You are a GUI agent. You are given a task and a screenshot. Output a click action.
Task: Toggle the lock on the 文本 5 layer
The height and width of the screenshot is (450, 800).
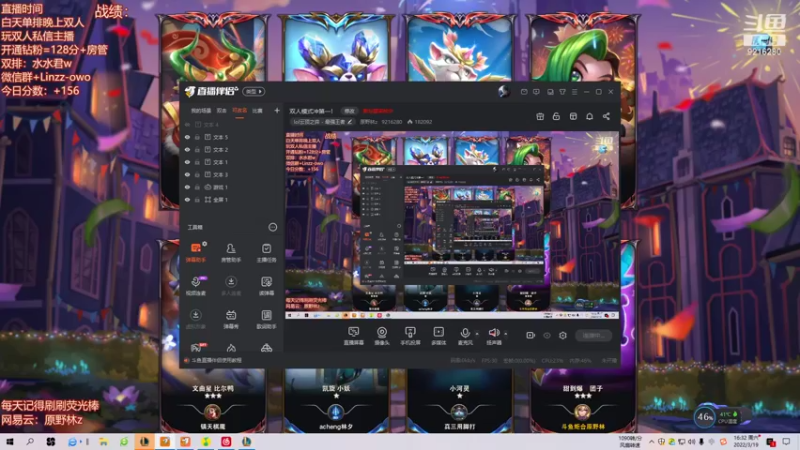click(x=197, y=137)
